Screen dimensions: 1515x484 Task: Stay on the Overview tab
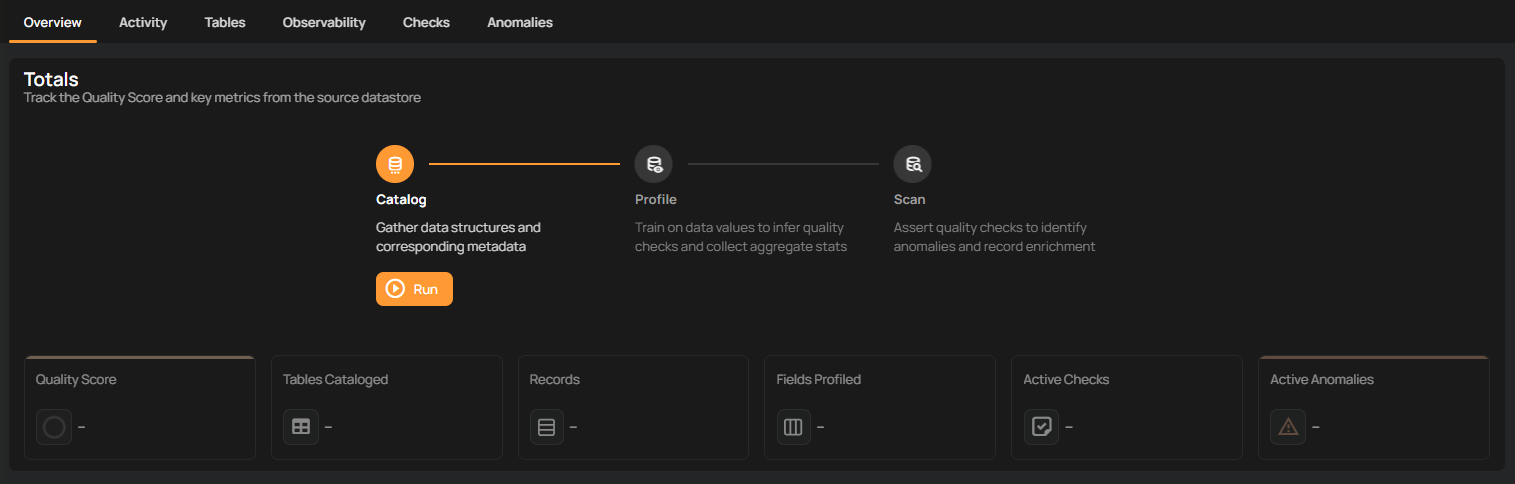pos(53,22)
